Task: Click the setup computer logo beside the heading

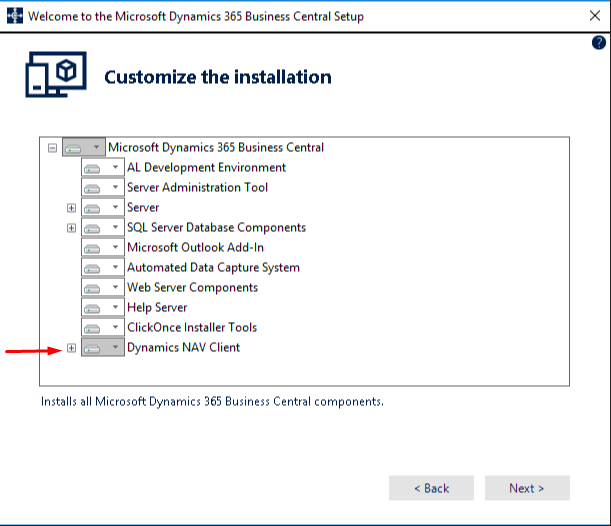Action: (x=56, y=74)
